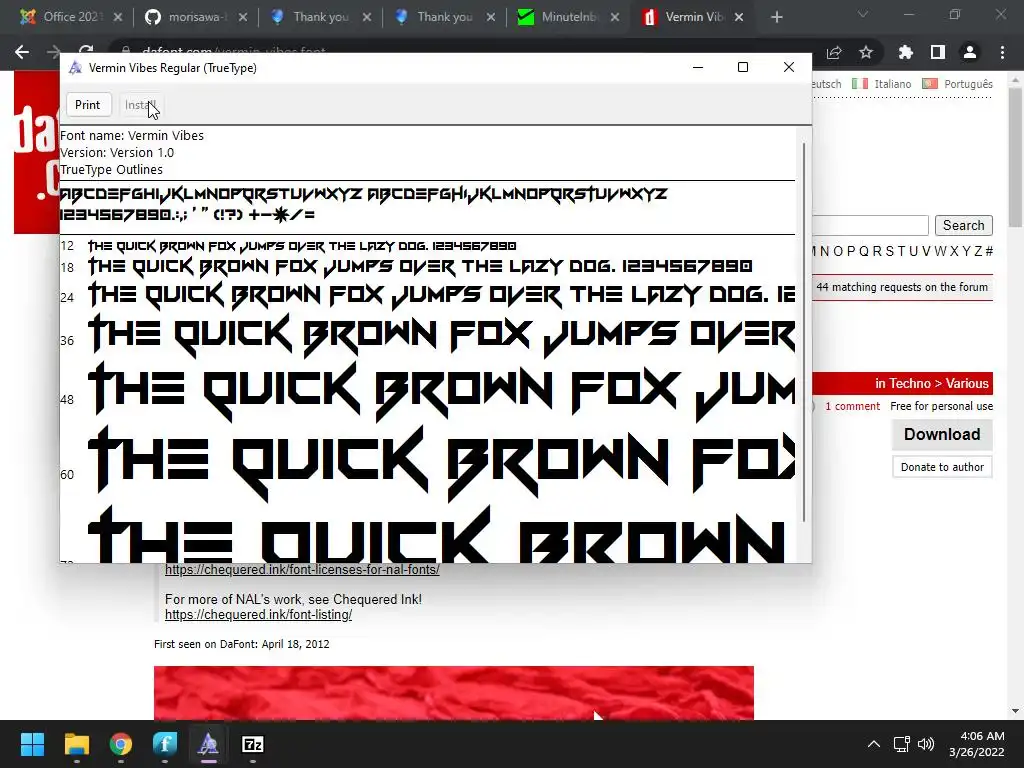Select the Font name: Vermin Vibes text

pyautogui.click(x=132, y=136)
